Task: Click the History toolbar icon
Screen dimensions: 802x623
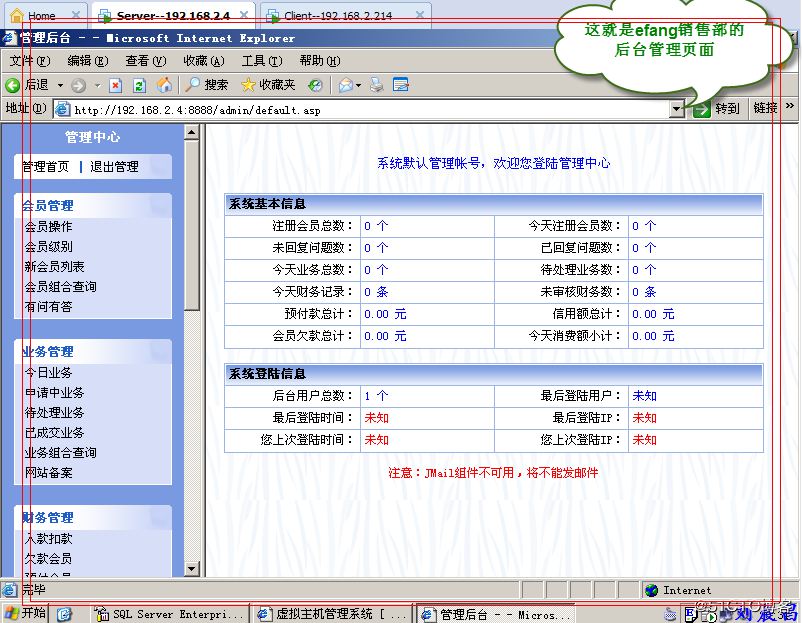Action: 315,85
